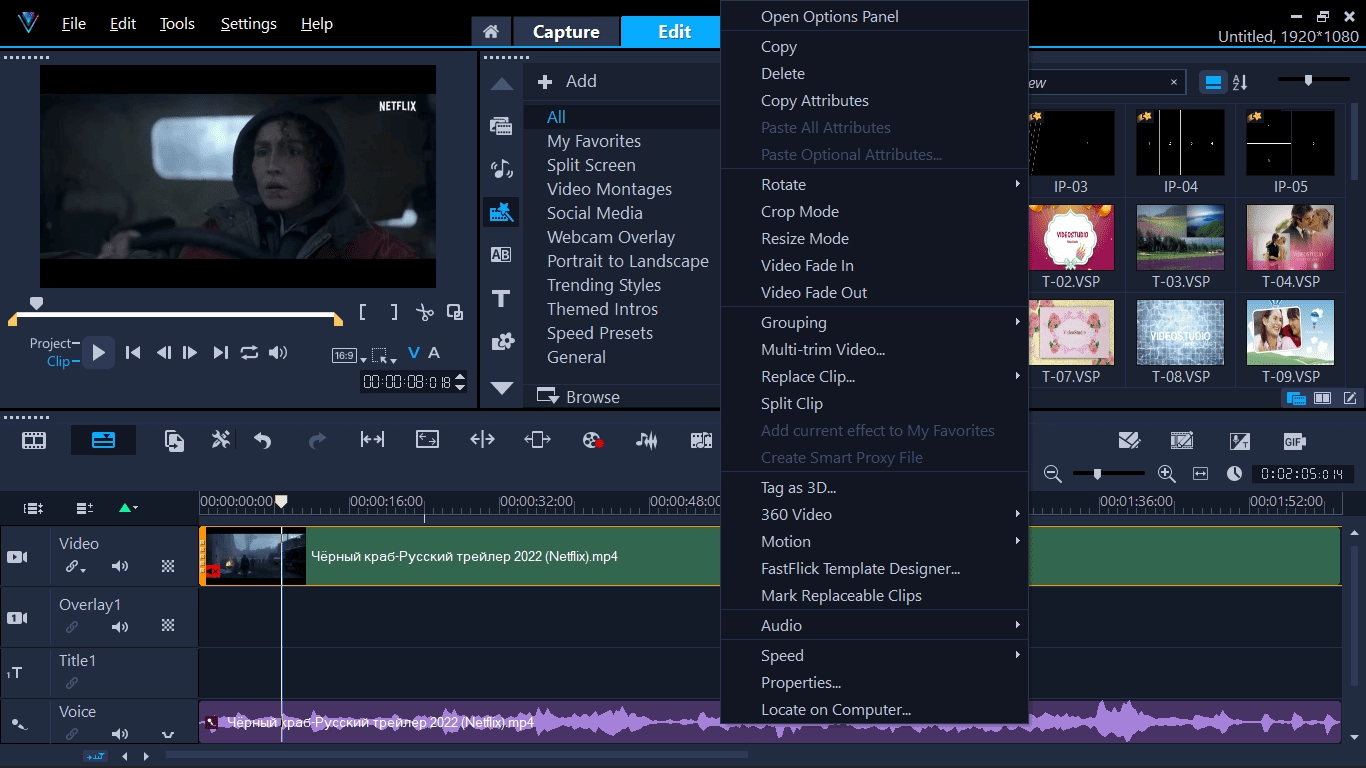This screenshot has width=1366, height=768.
Task: Open the Overlays/graphics library icon below T
Action: click(x=502, y=342)
